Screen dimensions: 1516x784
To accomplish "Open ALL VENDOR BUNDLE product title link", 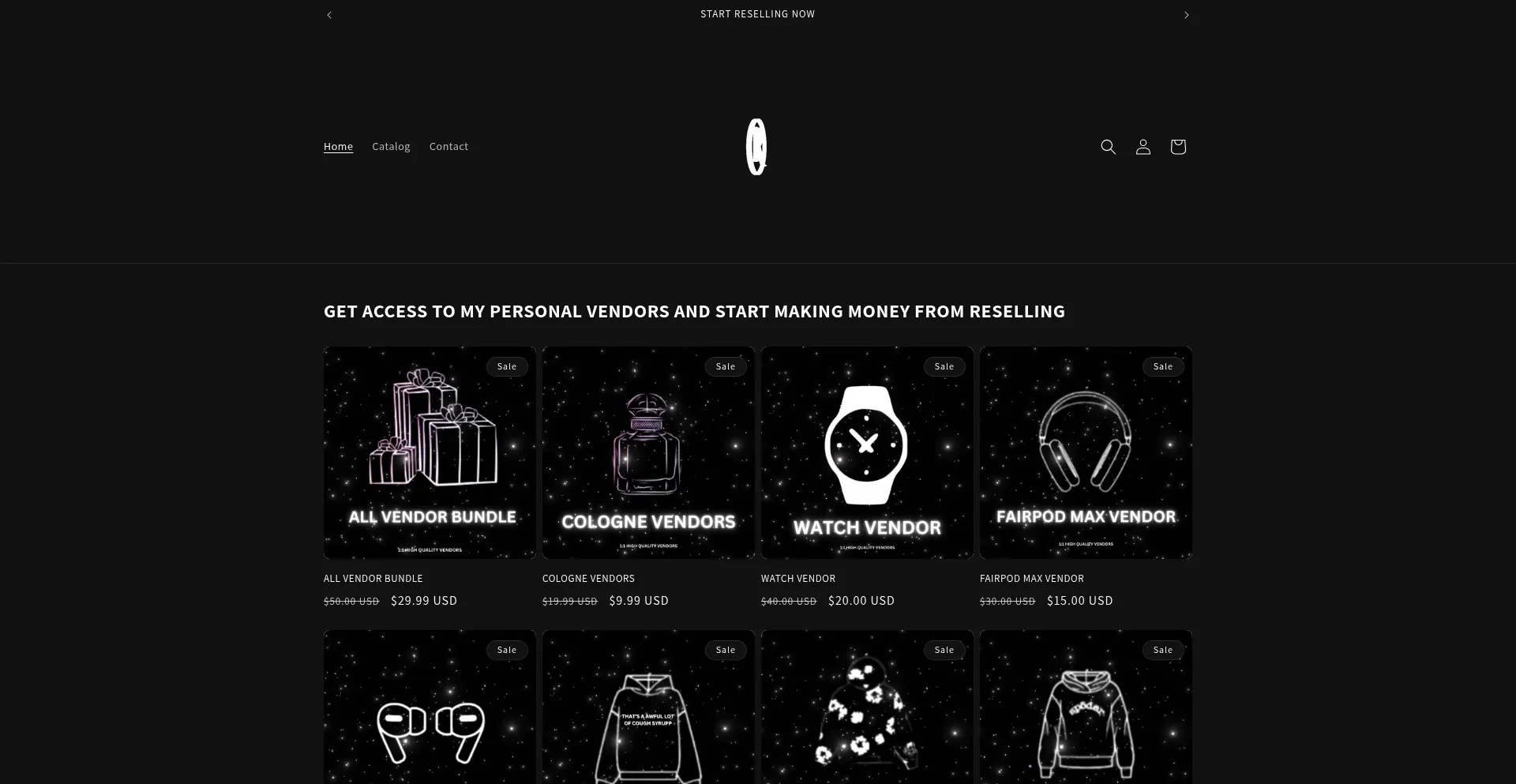I will tap(373, 579).
